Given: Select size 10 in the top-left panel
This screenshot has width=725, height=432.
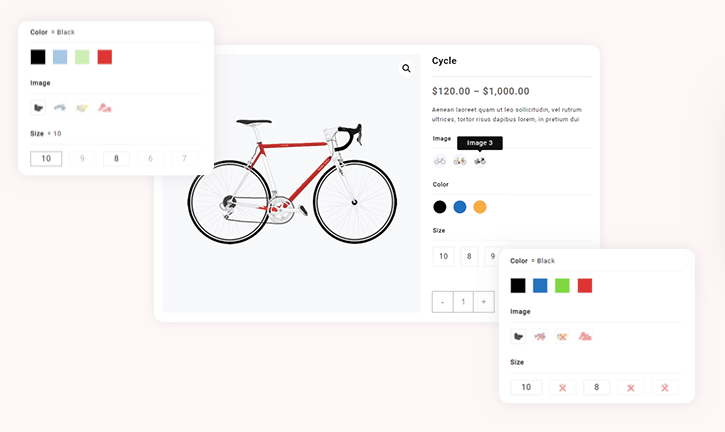Looking at the screenshot, I should coord(46,158).
